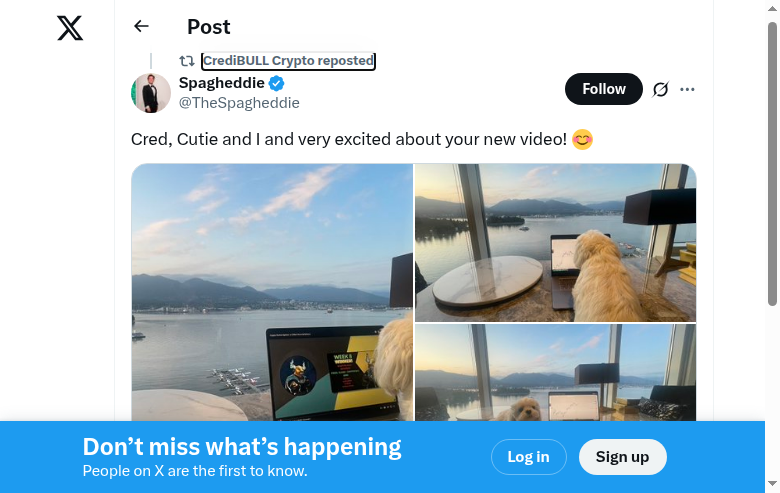Open Grok actions icon beside Follow
The width and height of the screenshot is (780, 493).
click(660, 89)
